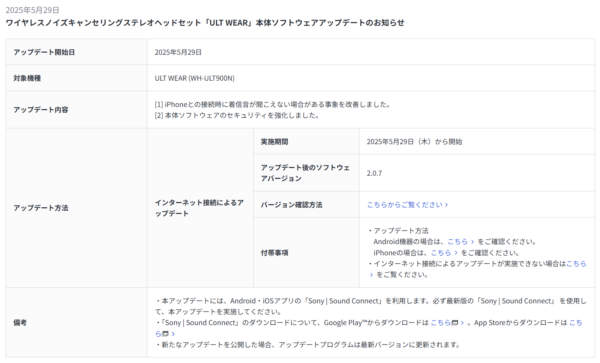This screenshot has height=363, width=600.
Task: Click the external-link icon after Google Play link
Action: point(455,323)
